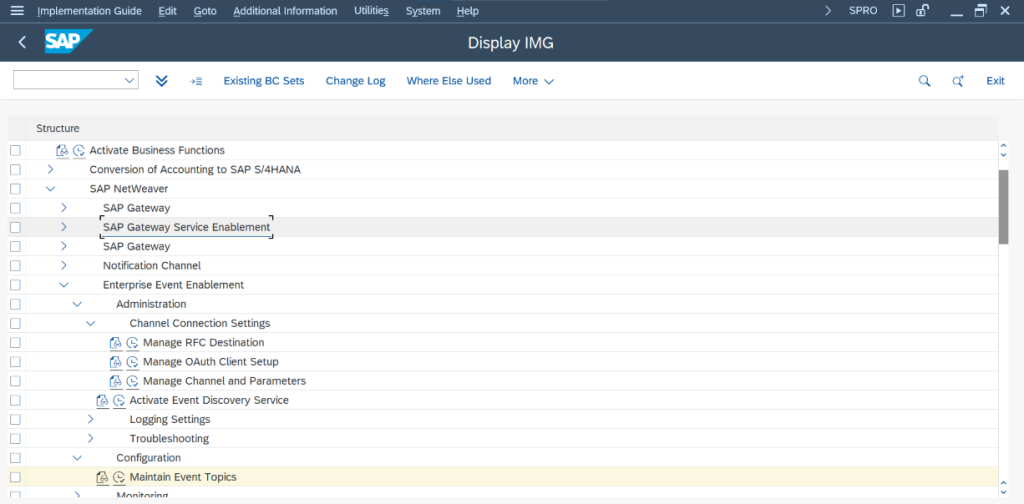Click the back arrow next to SAP logo
This screenshot has width=1024, height=504.
[22, 42]
